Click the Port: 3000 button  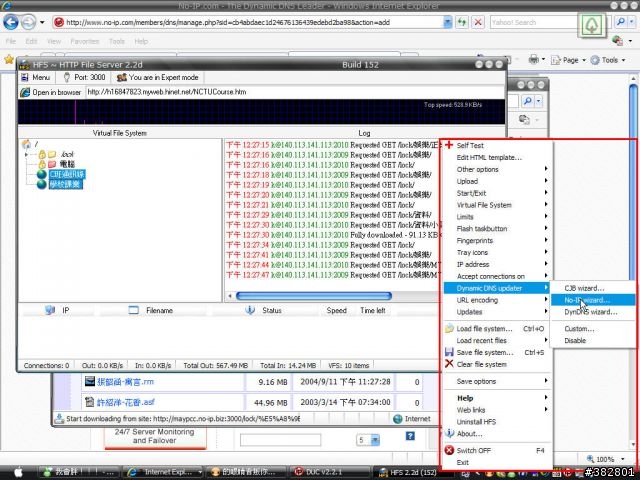tap(84, 77)
